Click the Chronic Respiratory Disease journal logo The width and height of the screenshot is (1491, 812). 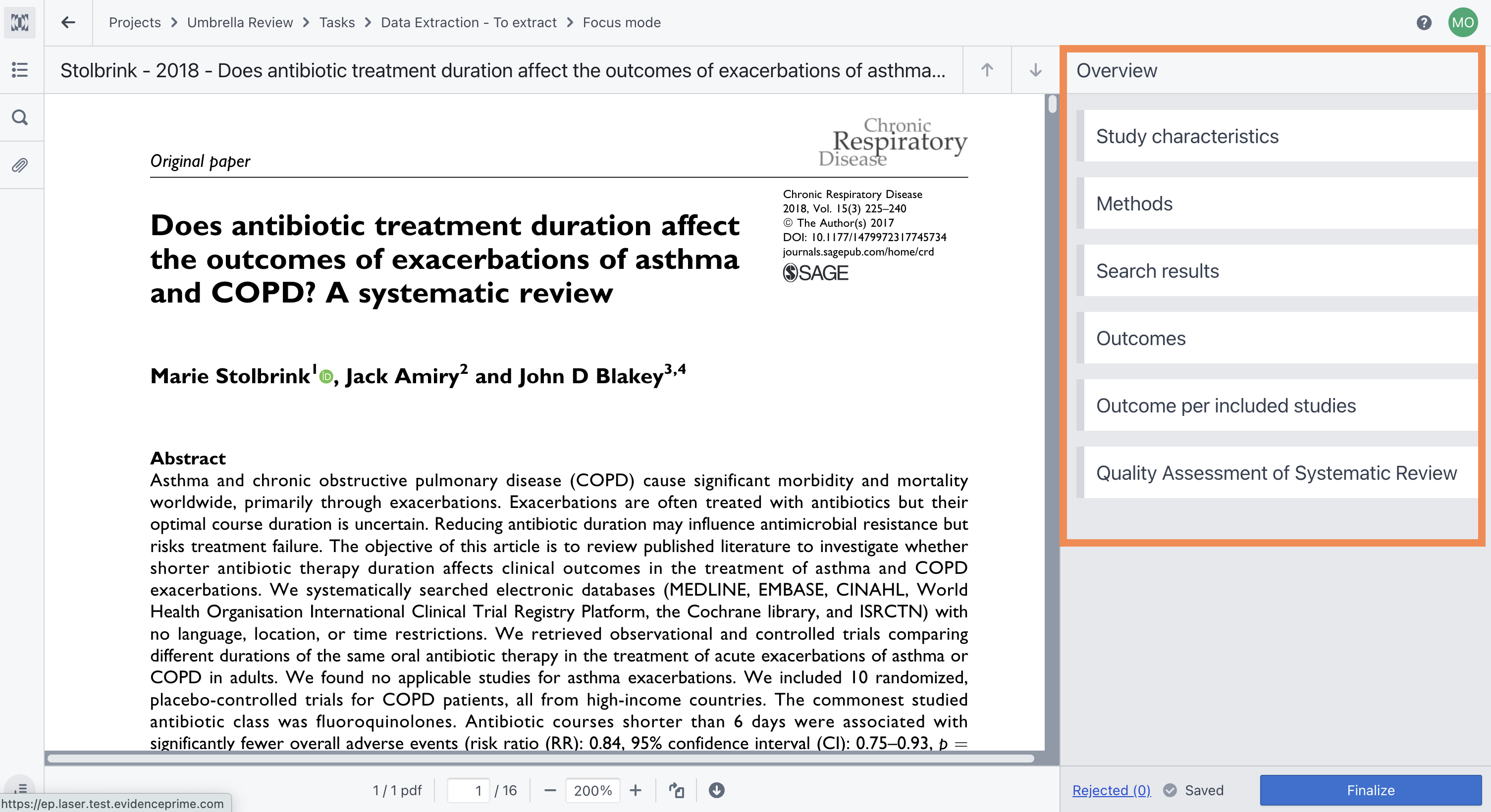pyautogui.click(x=893, y=142)
